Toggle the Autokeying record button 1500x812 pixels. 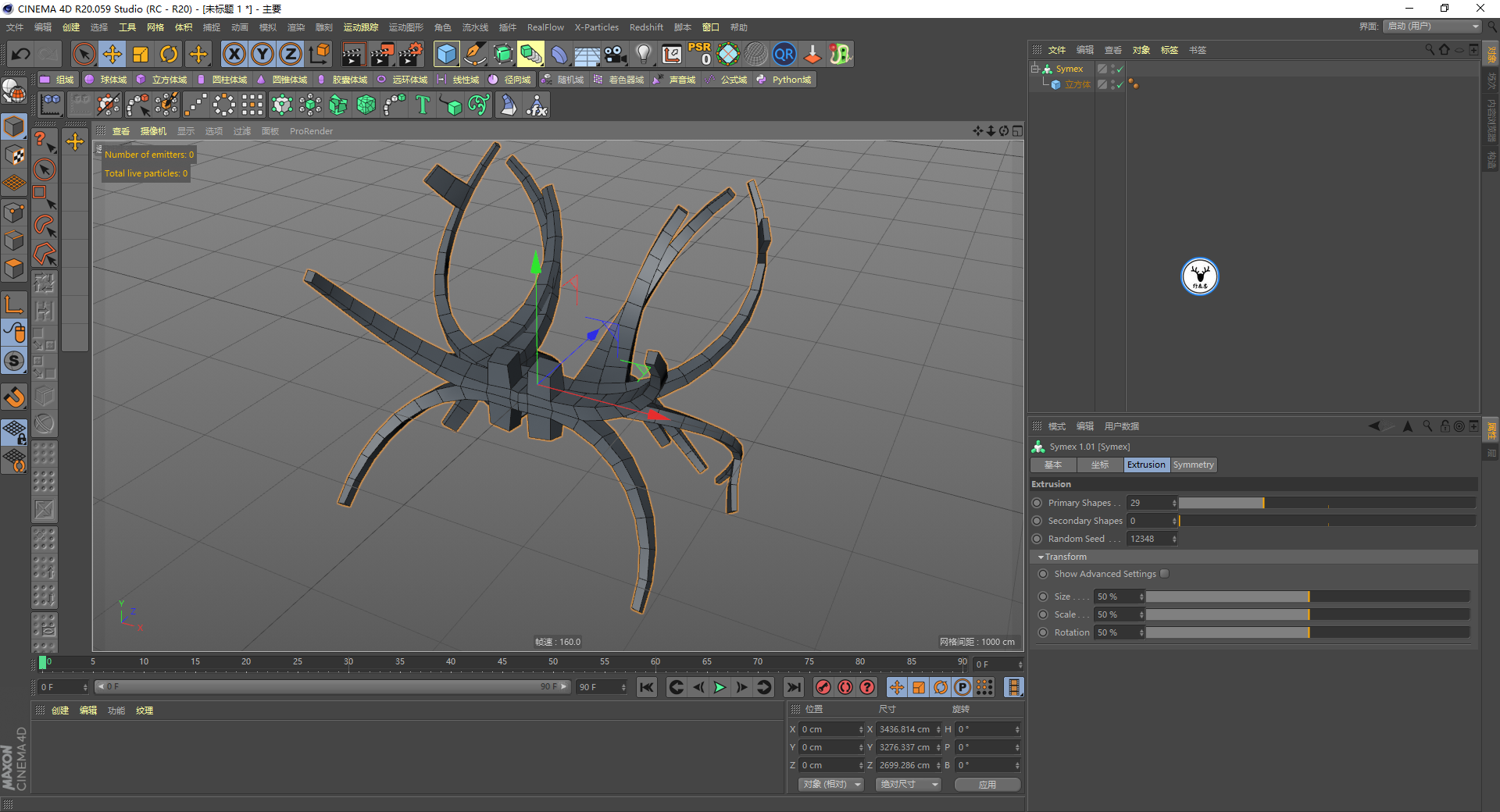coord(845,687)
